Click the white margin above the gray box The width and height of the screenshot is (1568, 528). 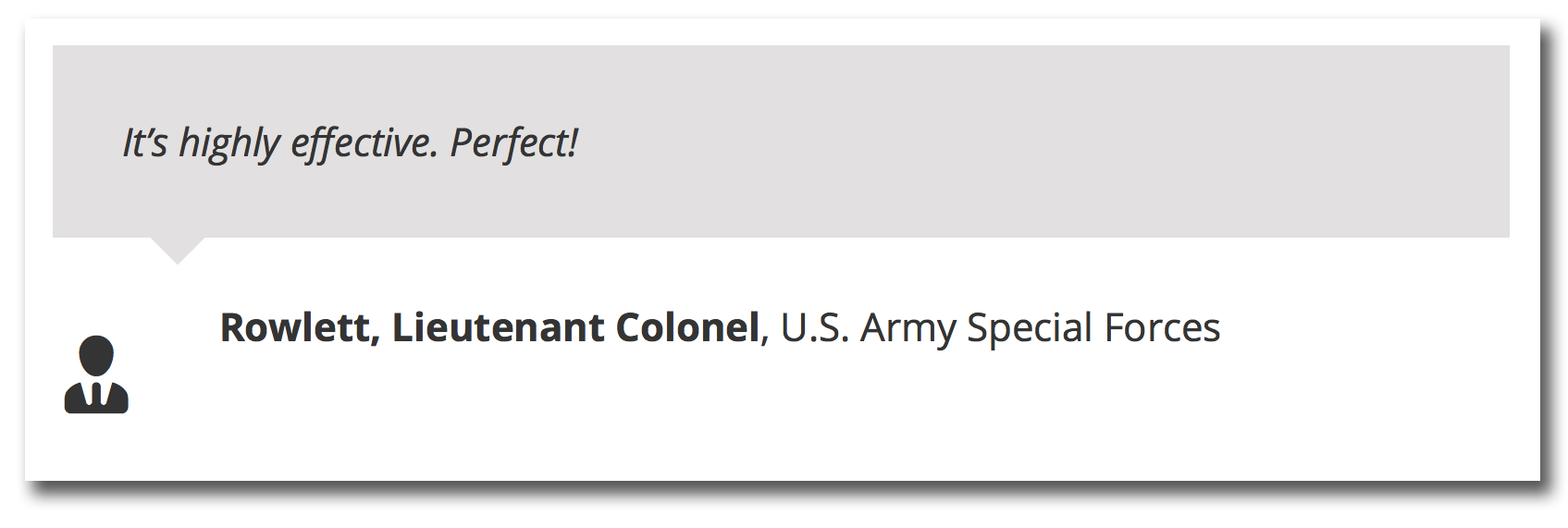coord(781,32)
